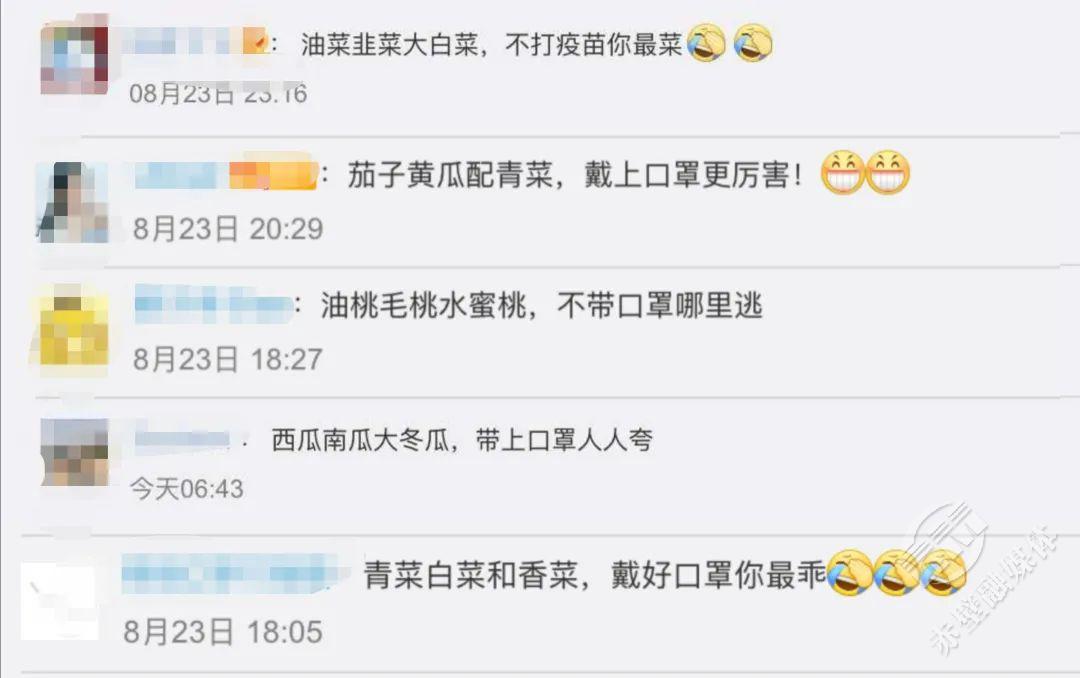This screenshot has width=1080, height=678.
Task: Open the blurred username before 油桃毛桃水蜜桃
Action: (214, 304)
